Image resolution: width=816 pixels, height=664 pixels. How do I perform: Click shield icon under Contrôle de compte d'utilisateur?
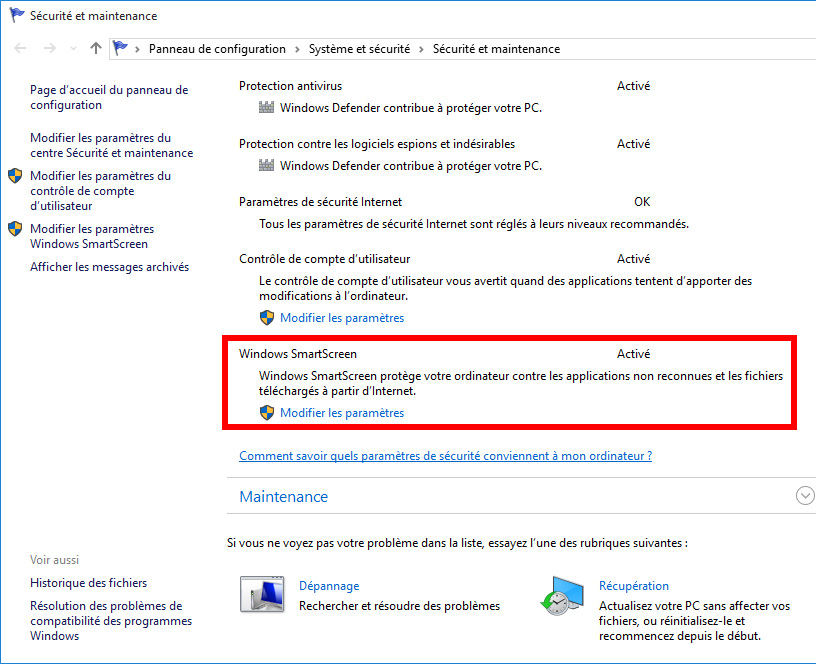(x=267, y=317)
